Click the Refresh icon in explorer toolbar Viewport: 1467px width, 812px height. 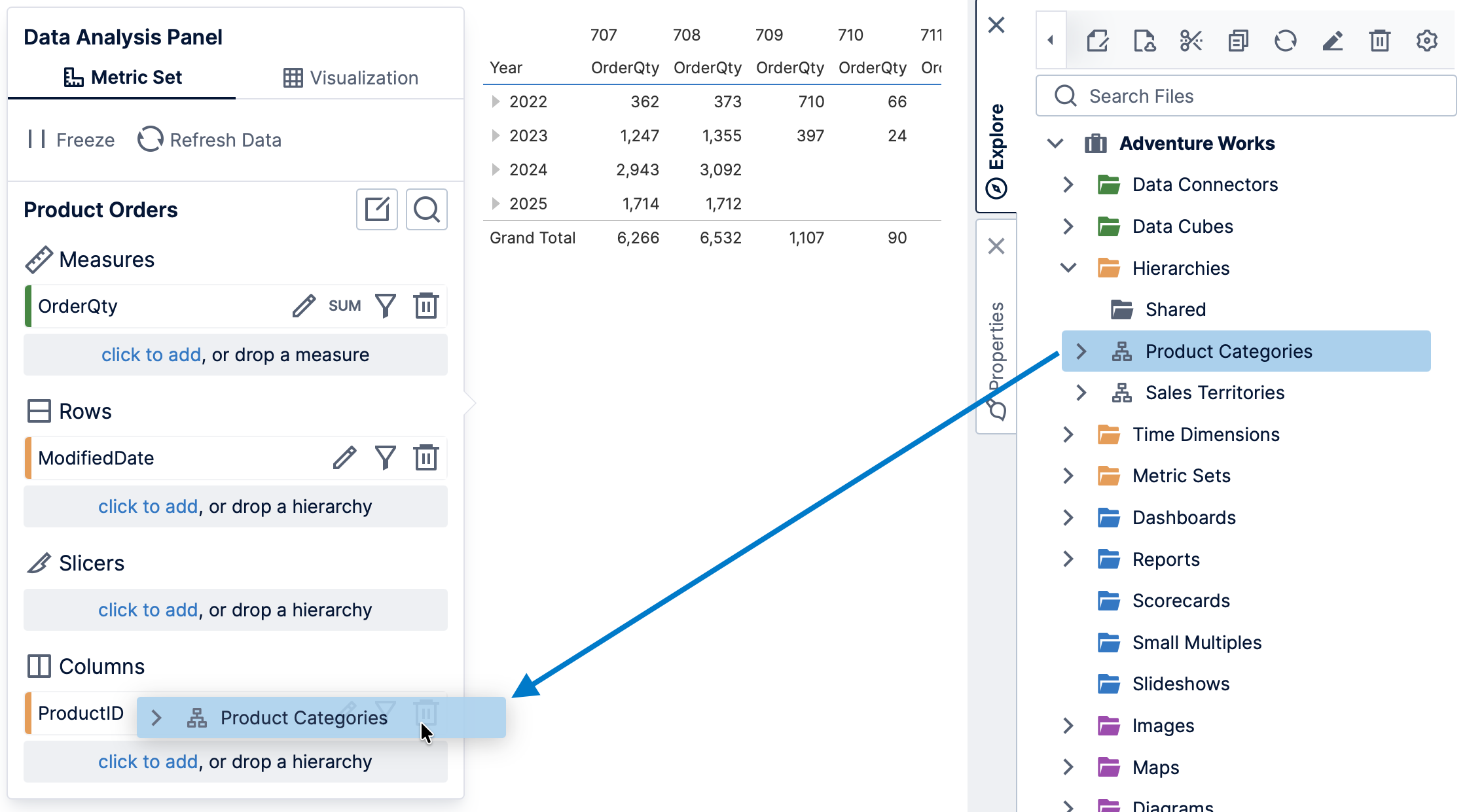point(1286,41)
